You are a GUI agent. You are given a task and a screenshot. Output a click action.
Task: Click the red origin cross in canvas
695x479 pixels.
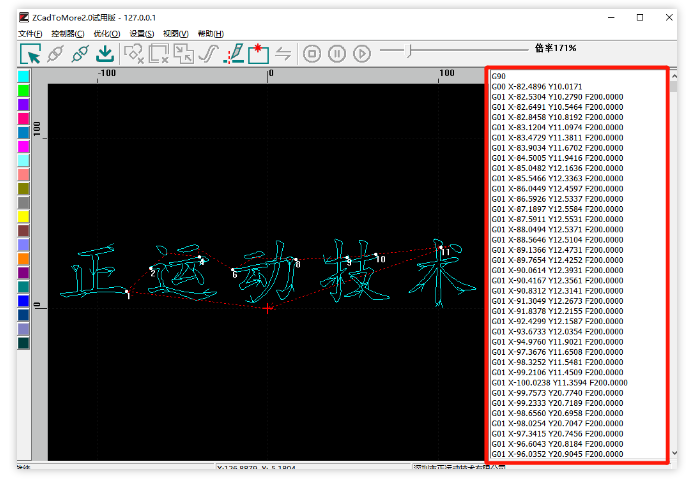pyautogui.click(x=267, y=308)
